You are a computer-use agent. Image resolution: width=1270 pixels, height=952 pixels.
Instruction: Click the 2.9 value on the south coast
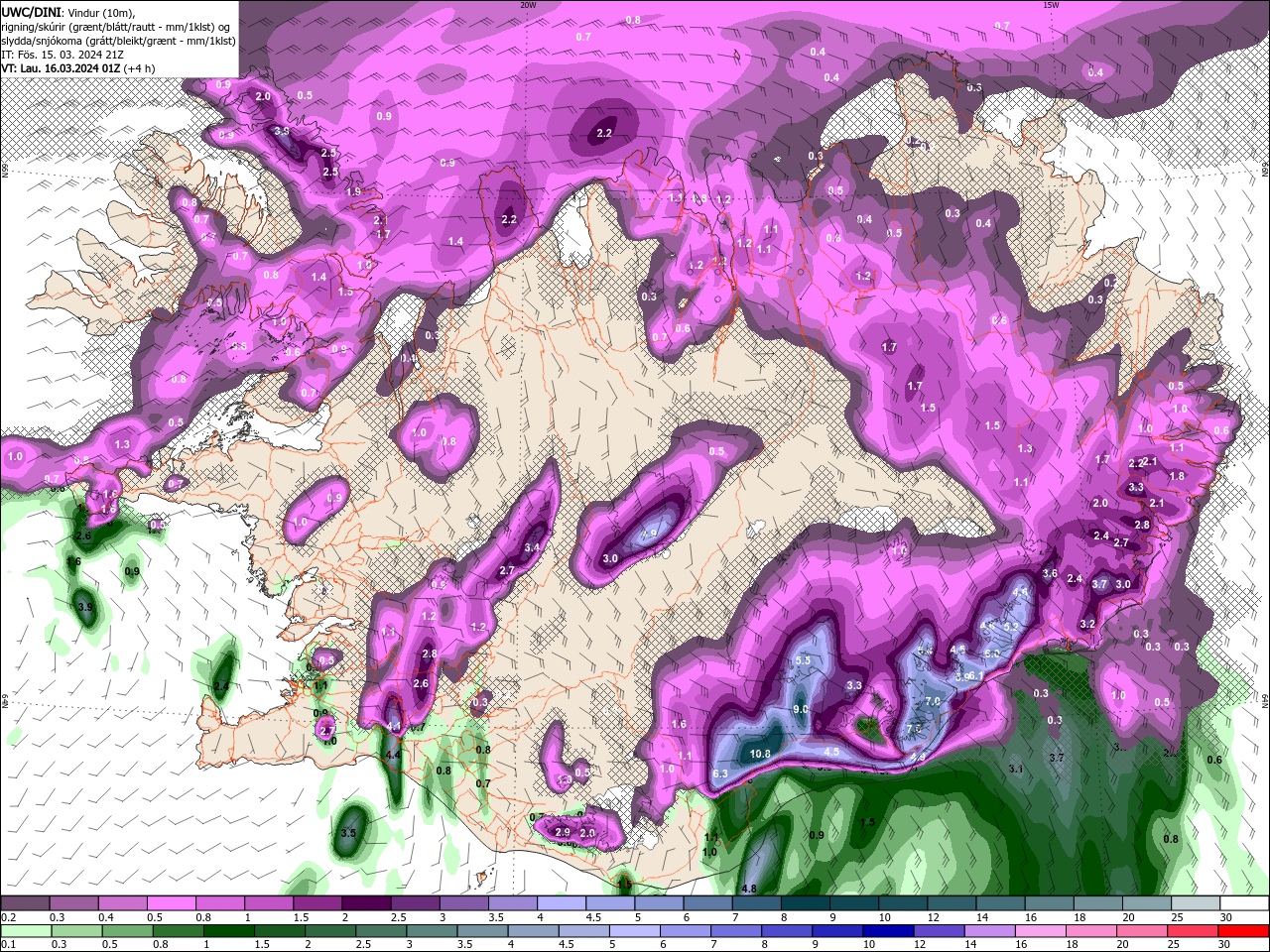pos(563,832)
